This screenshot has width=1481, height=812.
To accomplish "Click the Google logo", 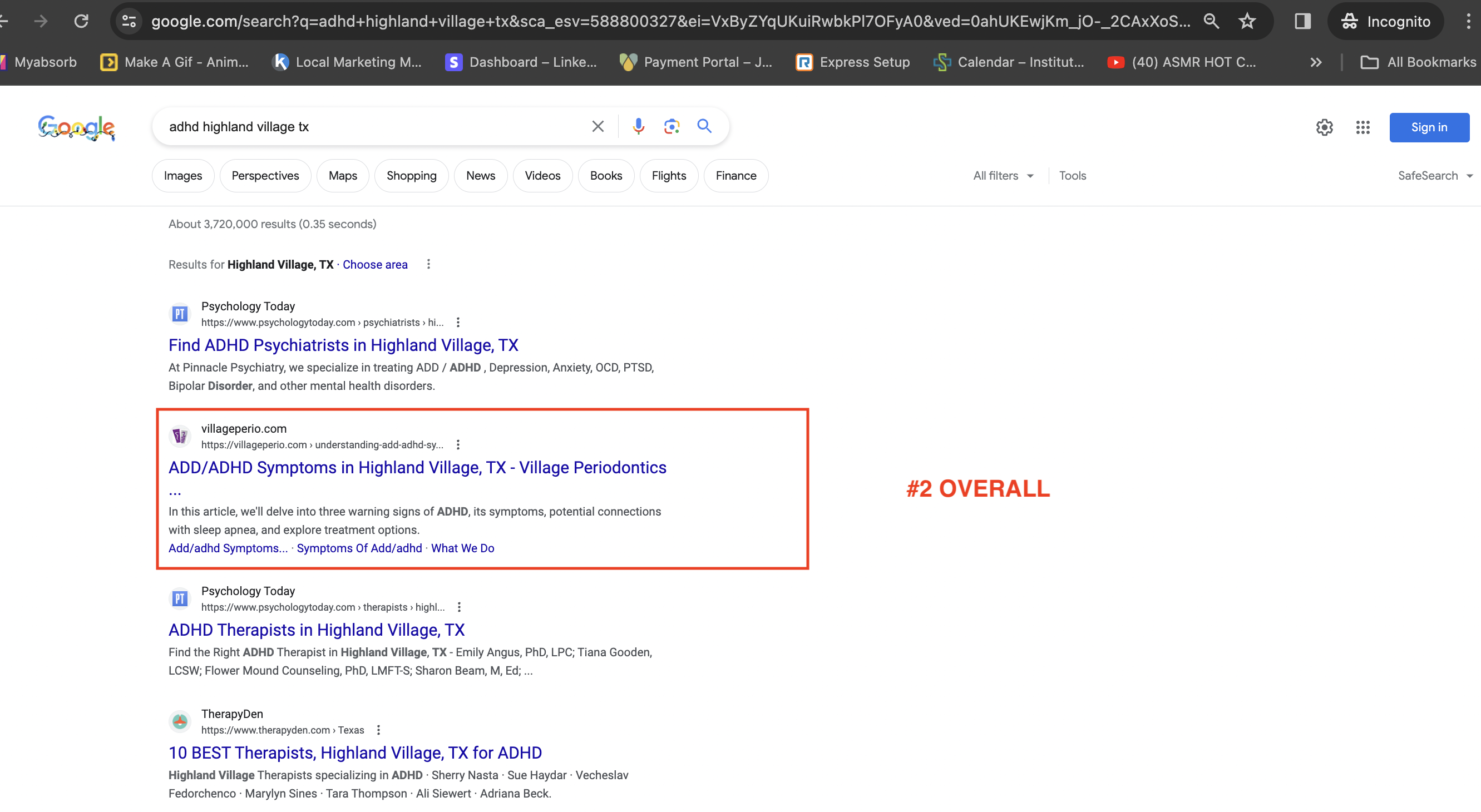I will (76, 127).
